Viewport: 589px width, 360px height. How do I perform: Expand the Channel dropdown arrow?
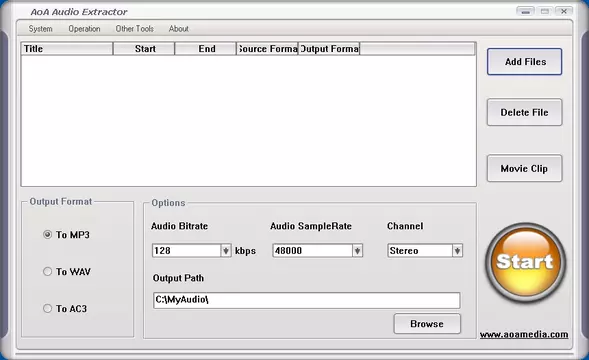pos(457,251)
